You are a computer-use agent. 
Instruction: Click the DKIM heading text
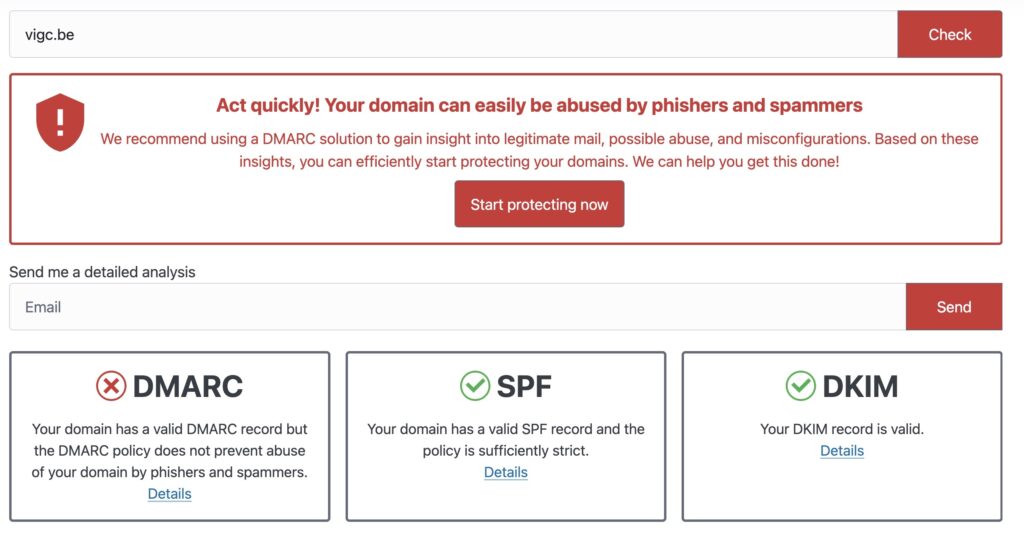tap(860, 386)
